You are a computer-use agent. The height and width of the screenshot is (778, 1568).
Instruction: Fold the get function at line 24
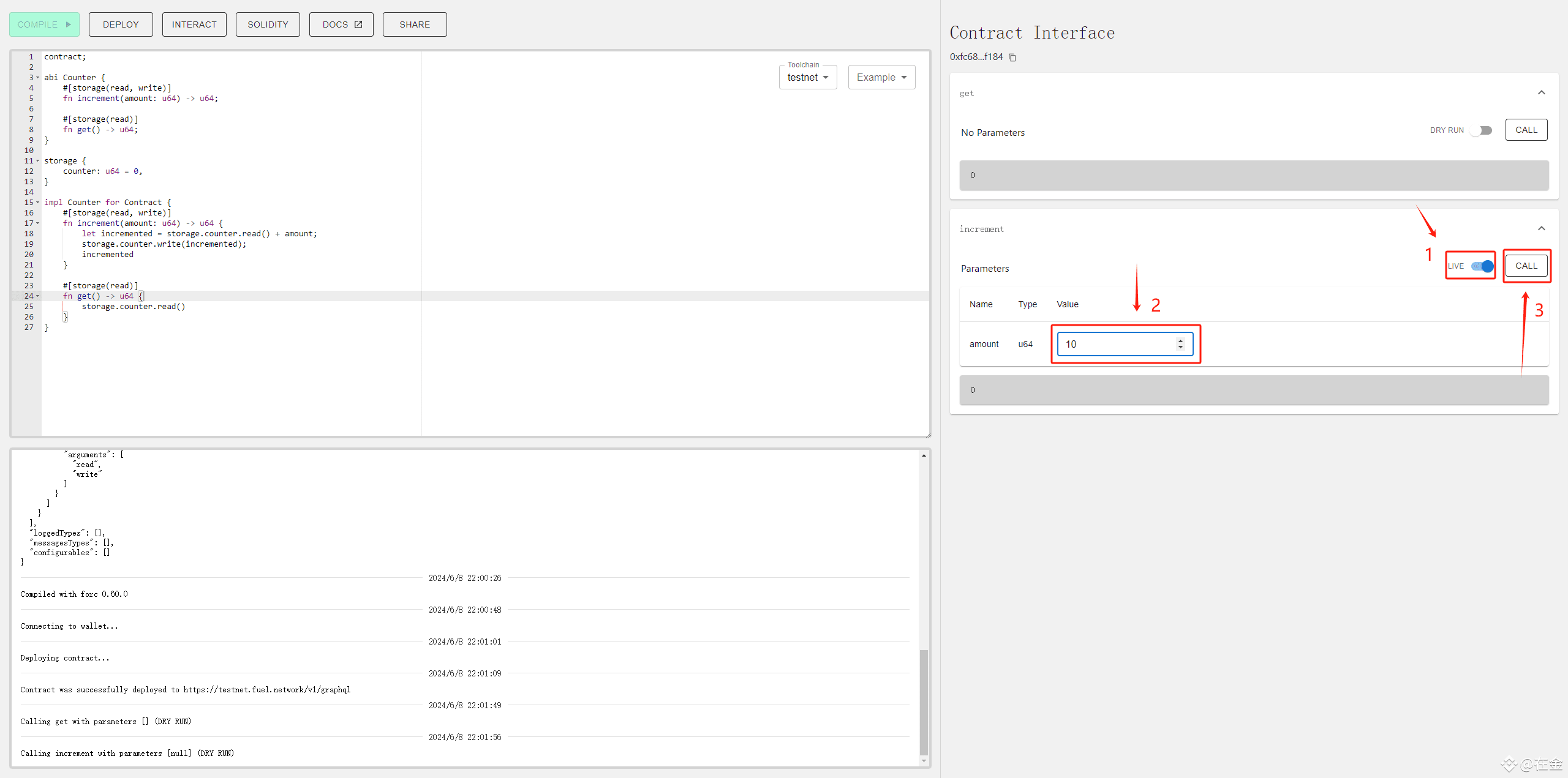[38, 296]
